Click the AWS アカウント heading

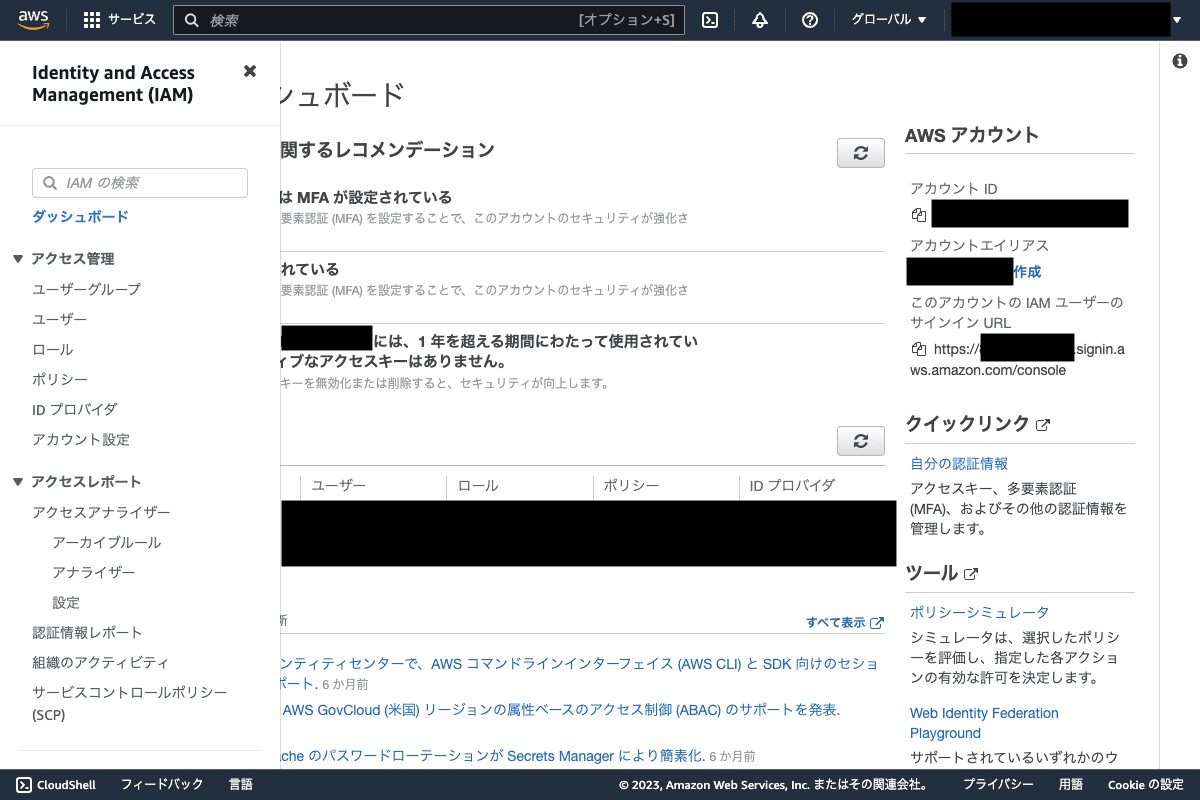[972, 135]
